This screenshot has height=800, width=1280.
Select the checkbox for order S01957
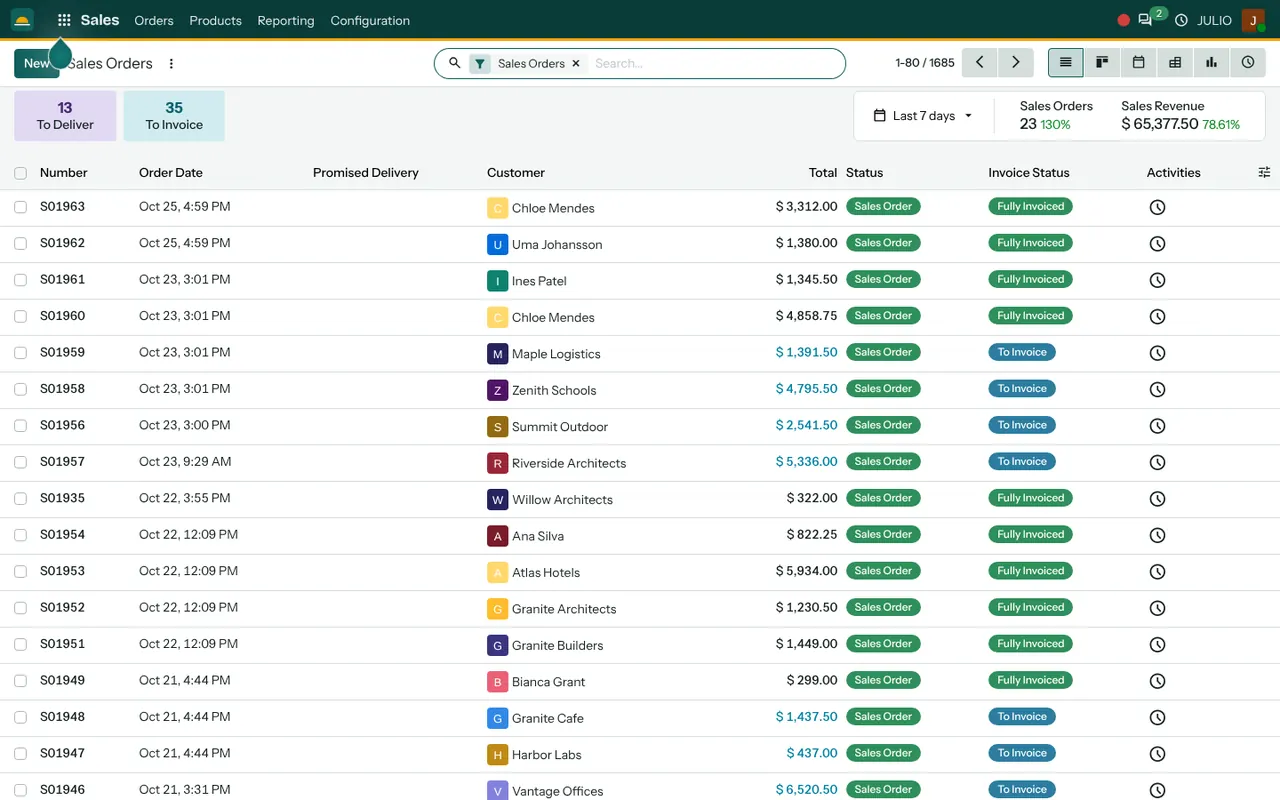click(20, 462)
